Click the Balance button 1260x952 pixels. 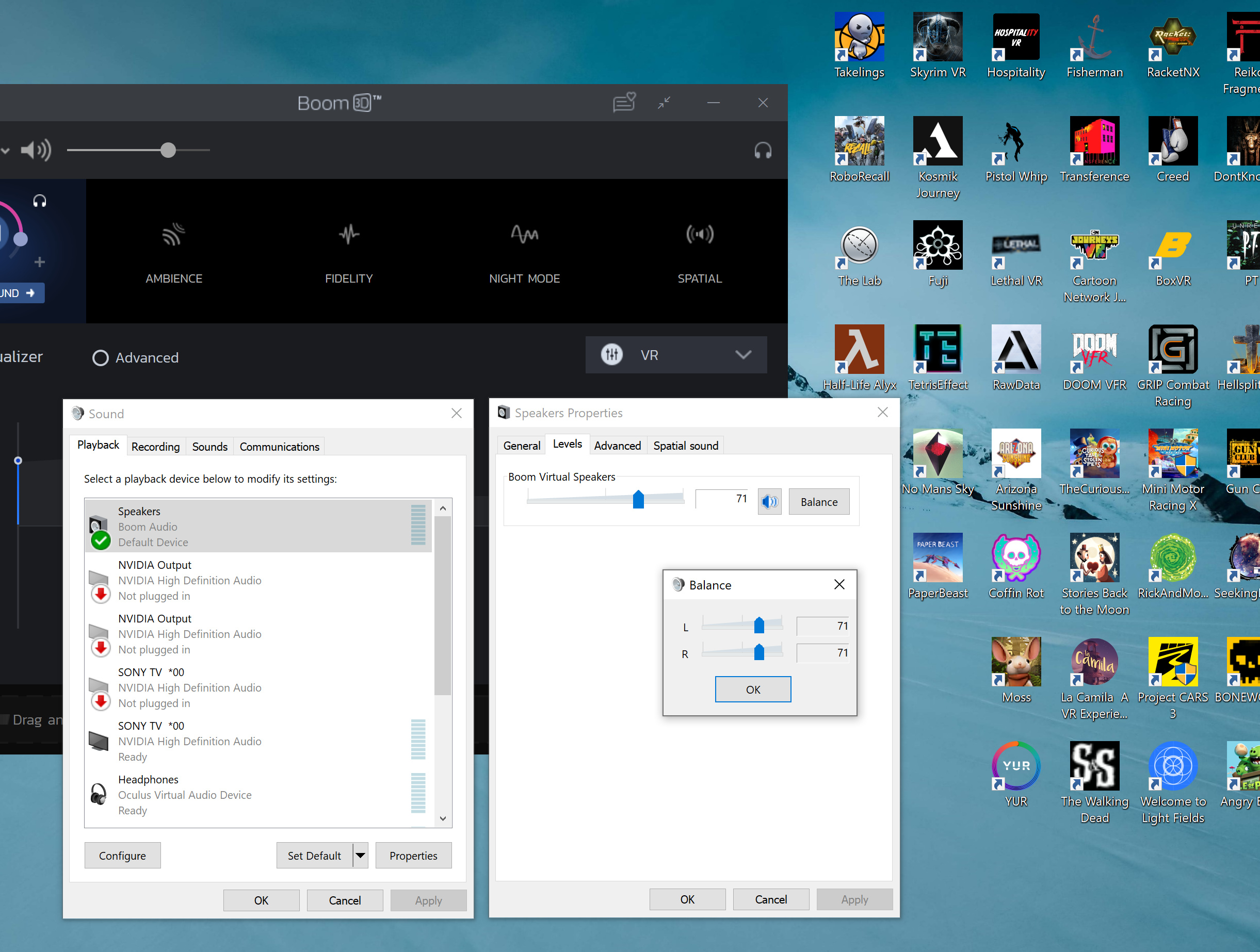[819, 502]
